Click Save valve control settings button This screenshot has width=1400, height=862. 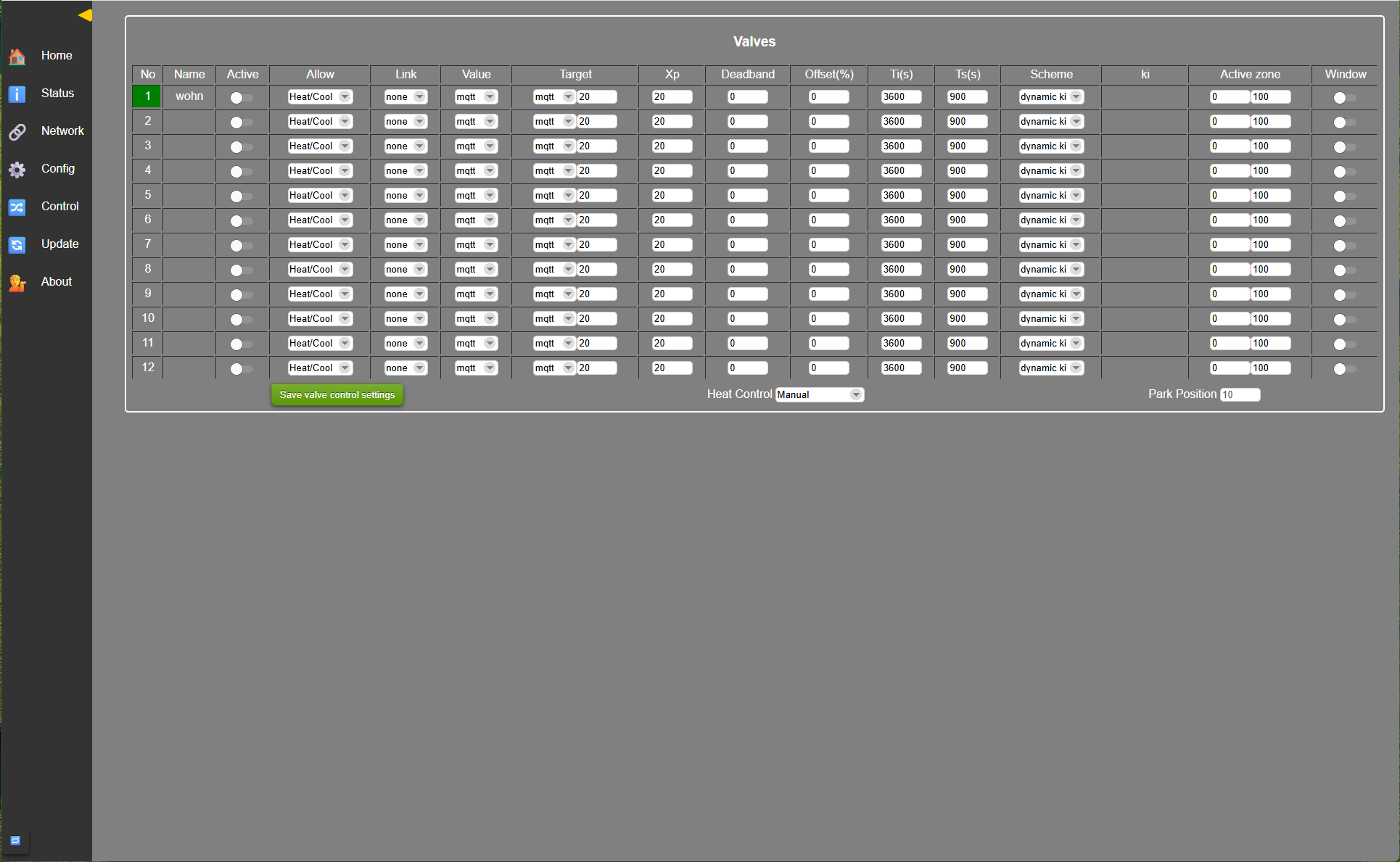pyautogui.click(x=337, y=394)
